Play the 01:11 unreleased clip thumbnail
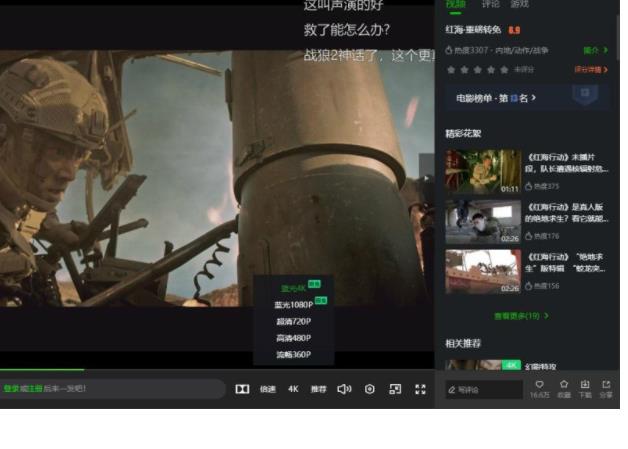This screenshot has height=449, width=628. pyautogui.click(x=483, y=171)
